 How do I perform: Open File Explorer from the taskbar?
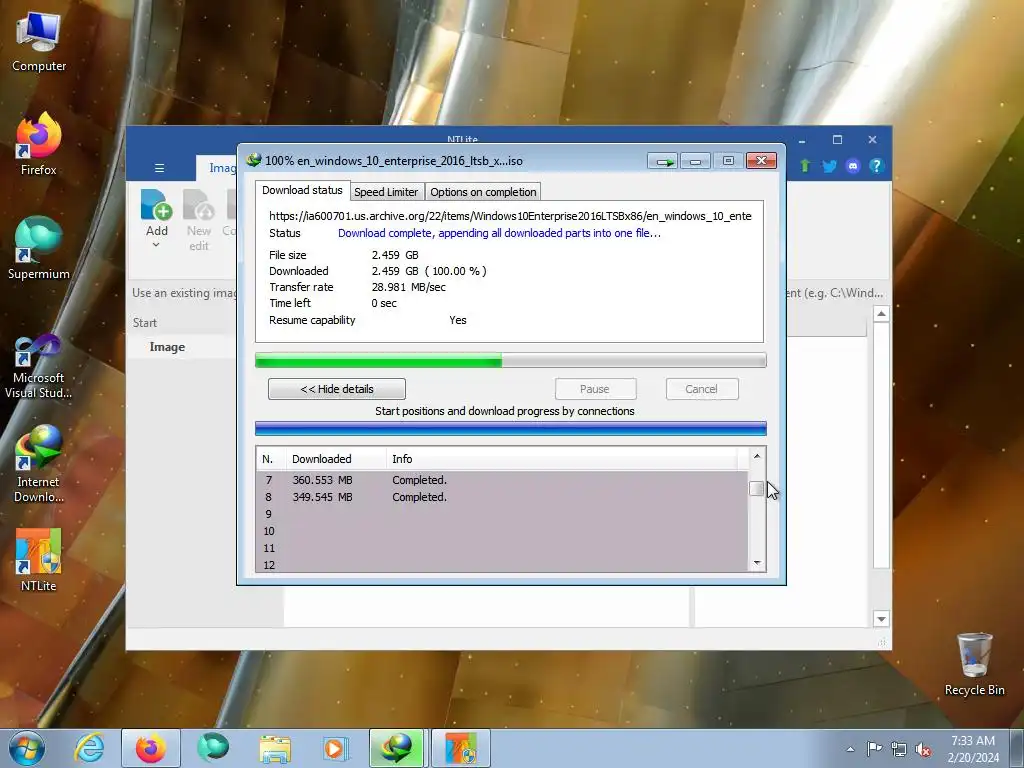click(275, 748)
